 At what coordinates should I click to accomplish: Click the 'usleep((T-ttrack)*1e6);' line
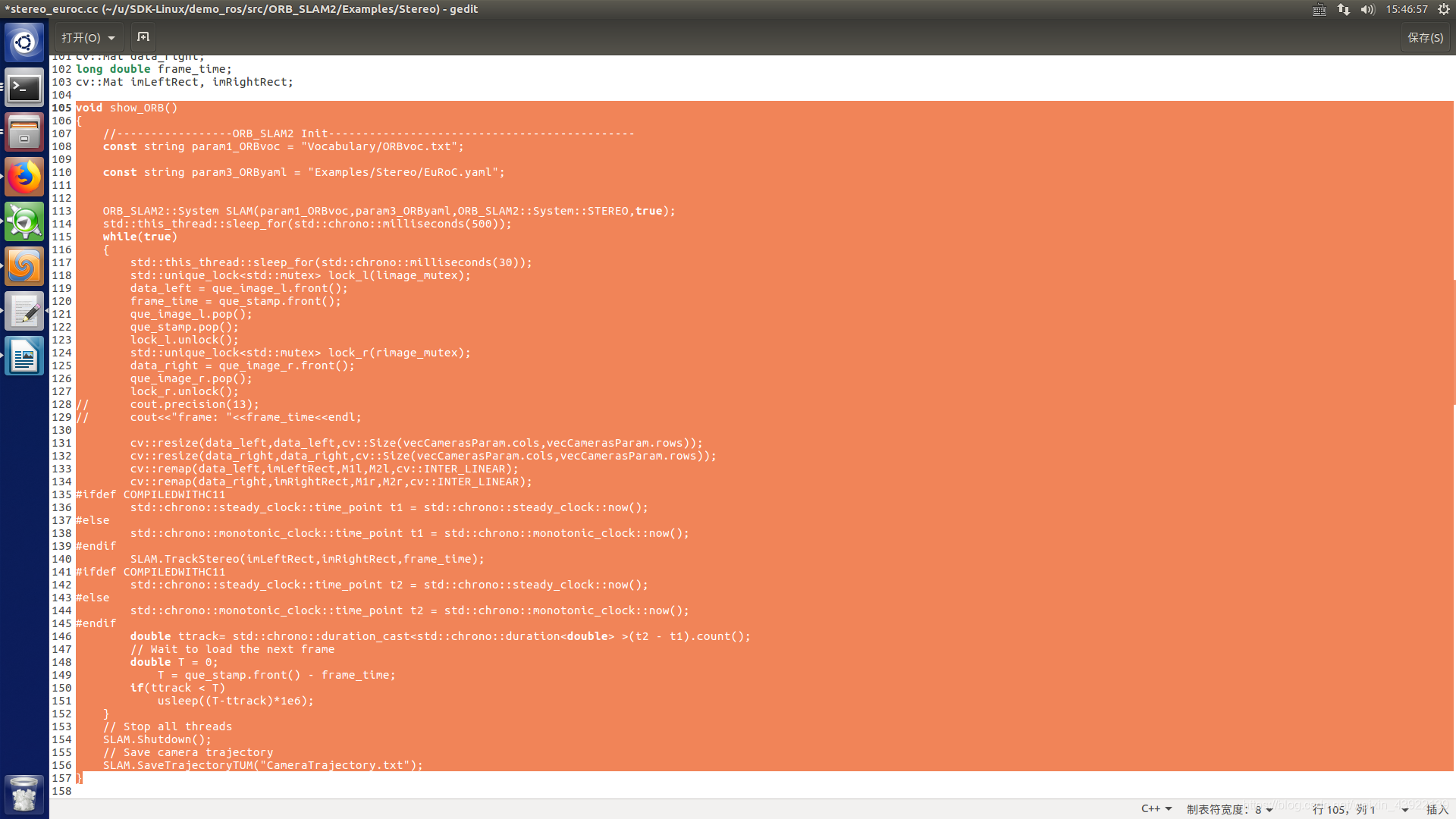tap(236, 701)
